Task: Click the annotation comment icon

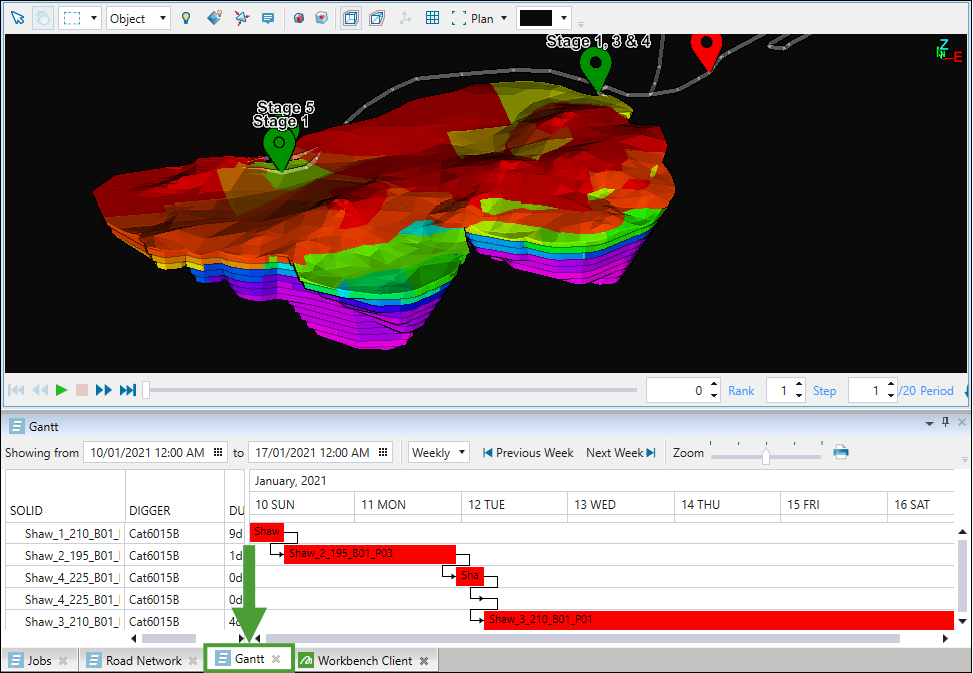Action: coord(268,18)
